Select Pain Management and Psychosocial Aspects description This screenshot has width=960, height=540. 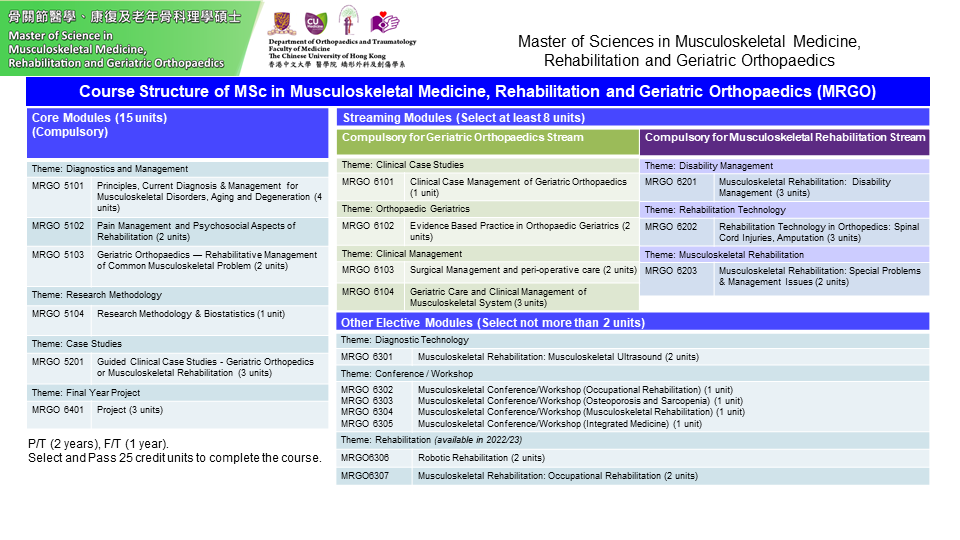(x=196, y=231)
